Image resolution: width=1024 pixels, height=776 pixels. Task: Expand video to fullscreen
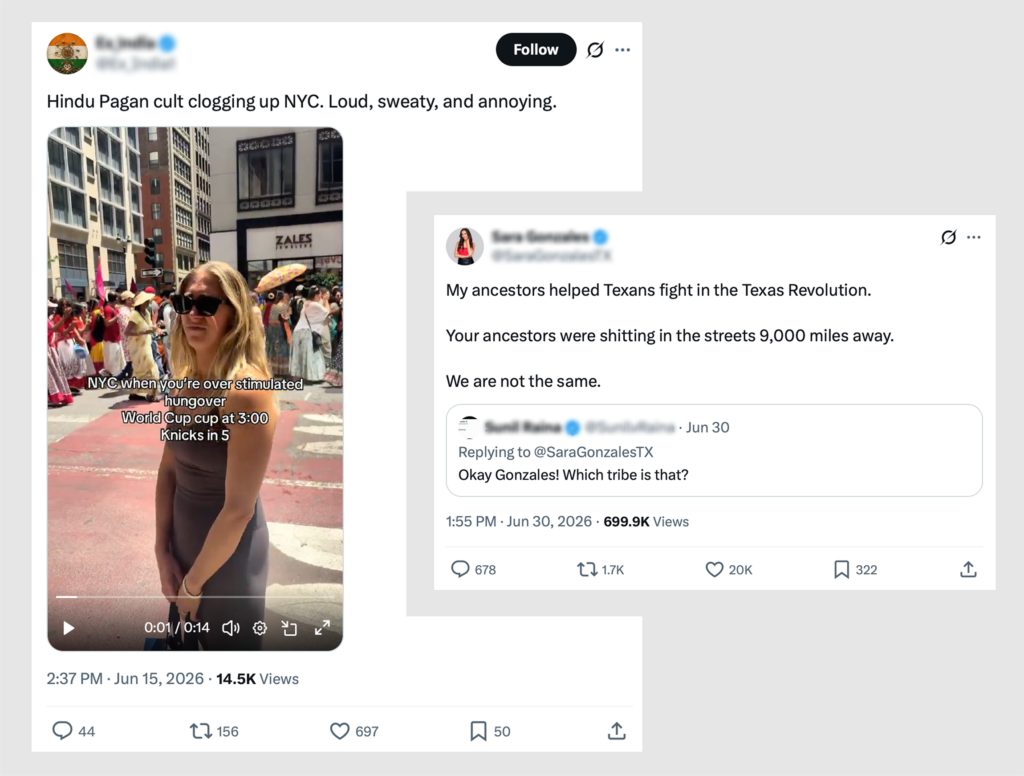point(322,628)
